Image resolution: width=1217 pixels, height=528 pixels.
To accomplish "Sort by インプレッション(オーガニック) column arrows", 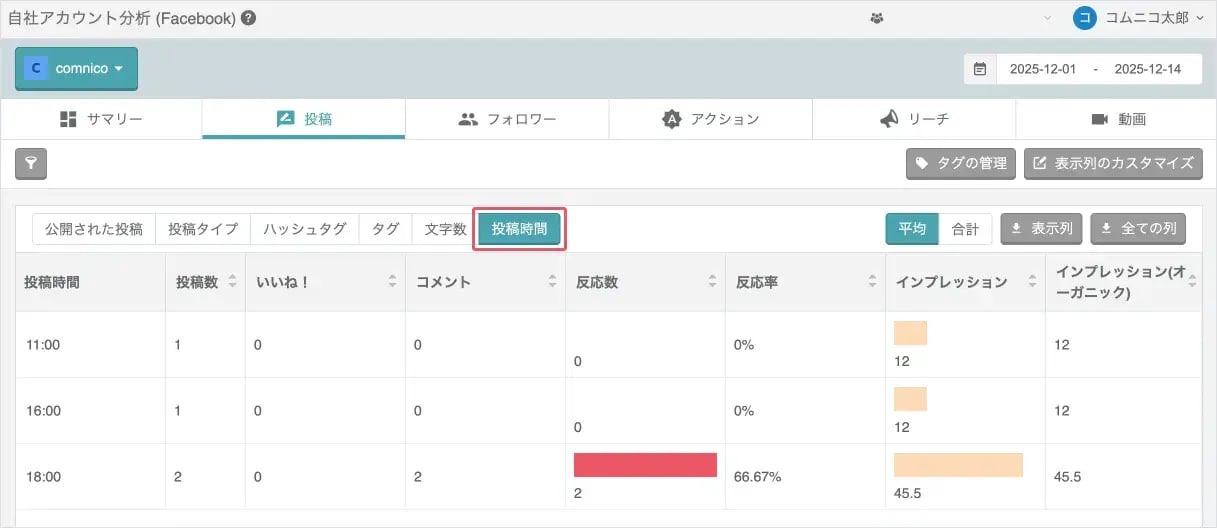I will (x=1191, y=282).
